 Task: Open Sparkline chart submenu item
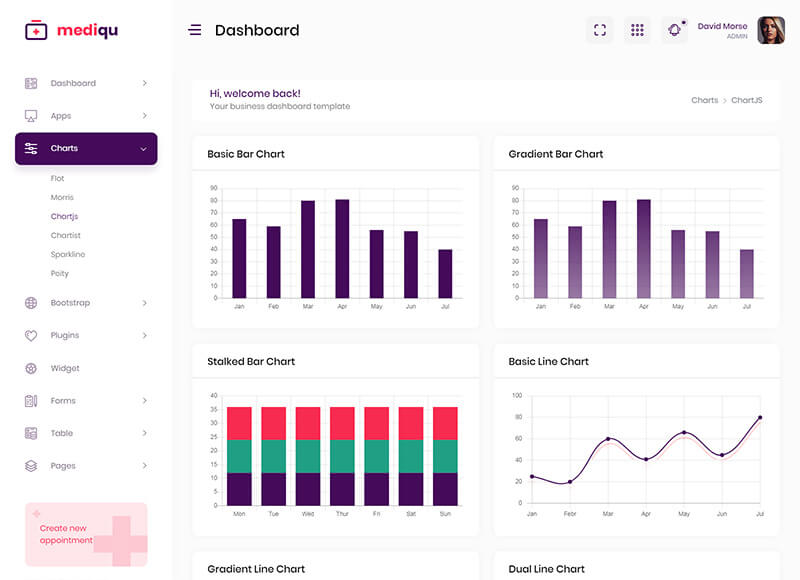pyautogui.click(x=66, y=254)
